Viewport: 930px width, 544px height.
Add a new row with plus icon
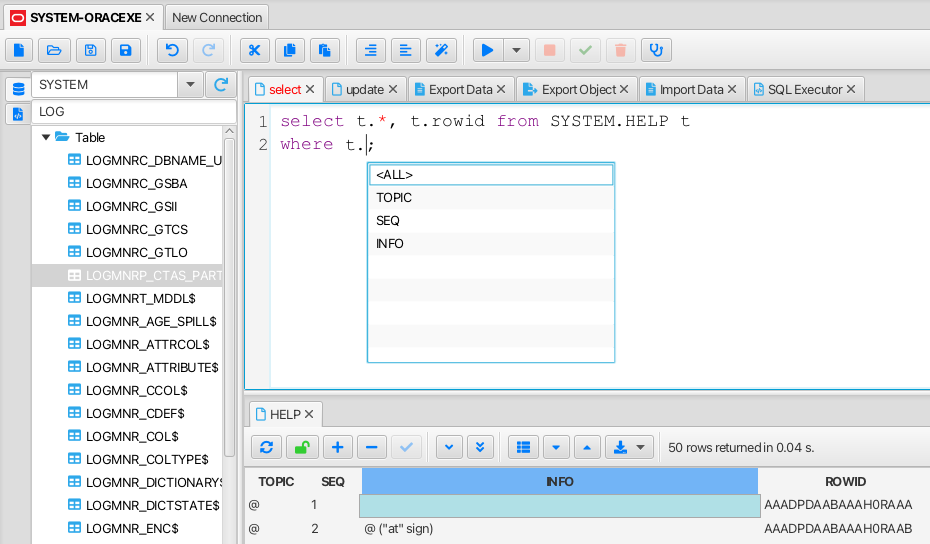(337, 447)
